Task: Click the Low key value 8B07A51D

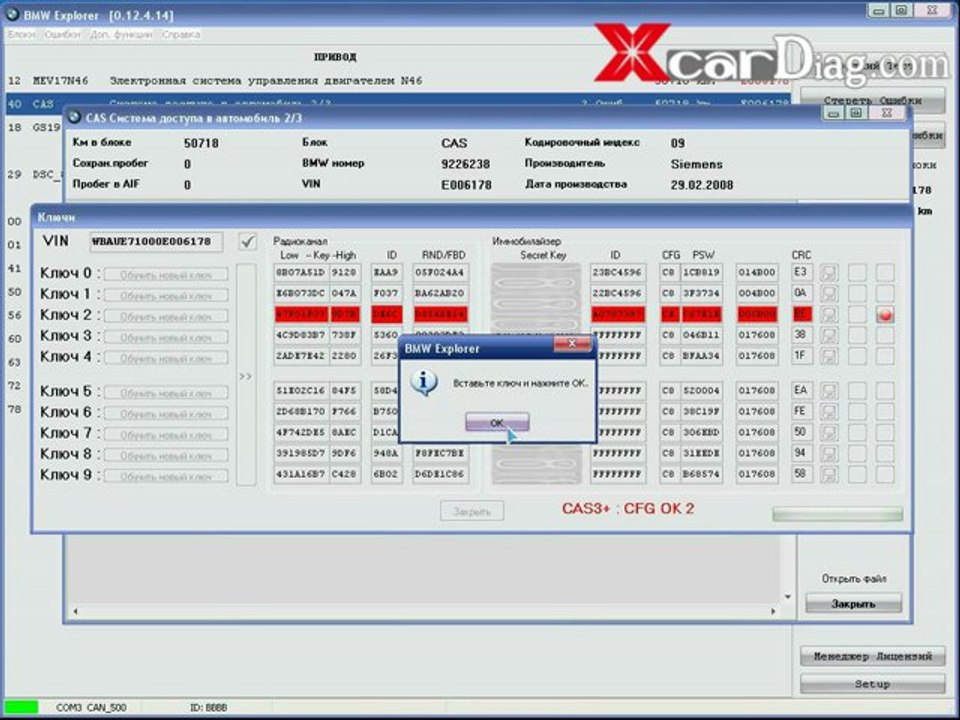Action: [x=301, y=272]
